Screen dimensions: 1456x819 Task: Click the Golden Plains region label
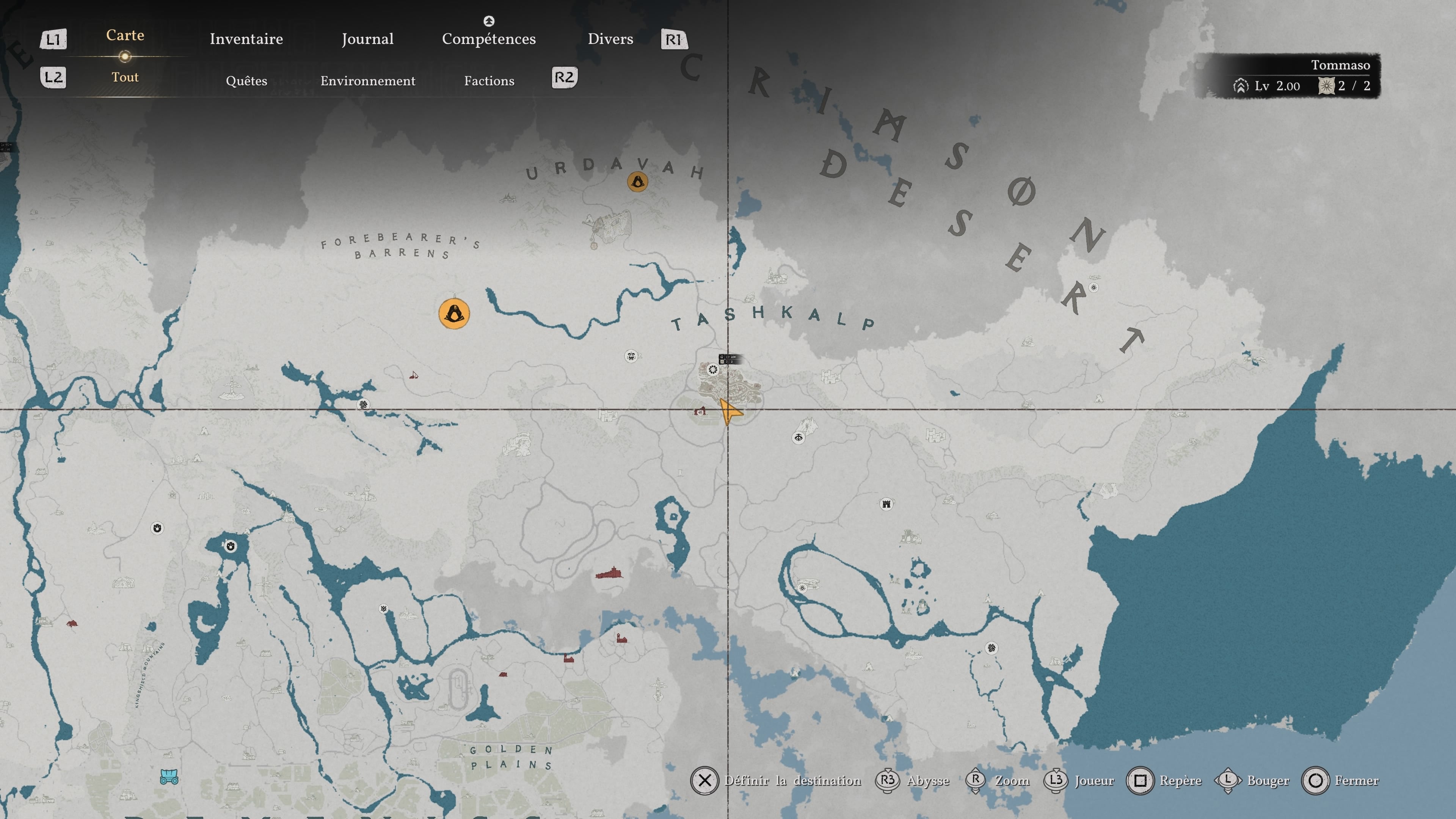[511, 758]
